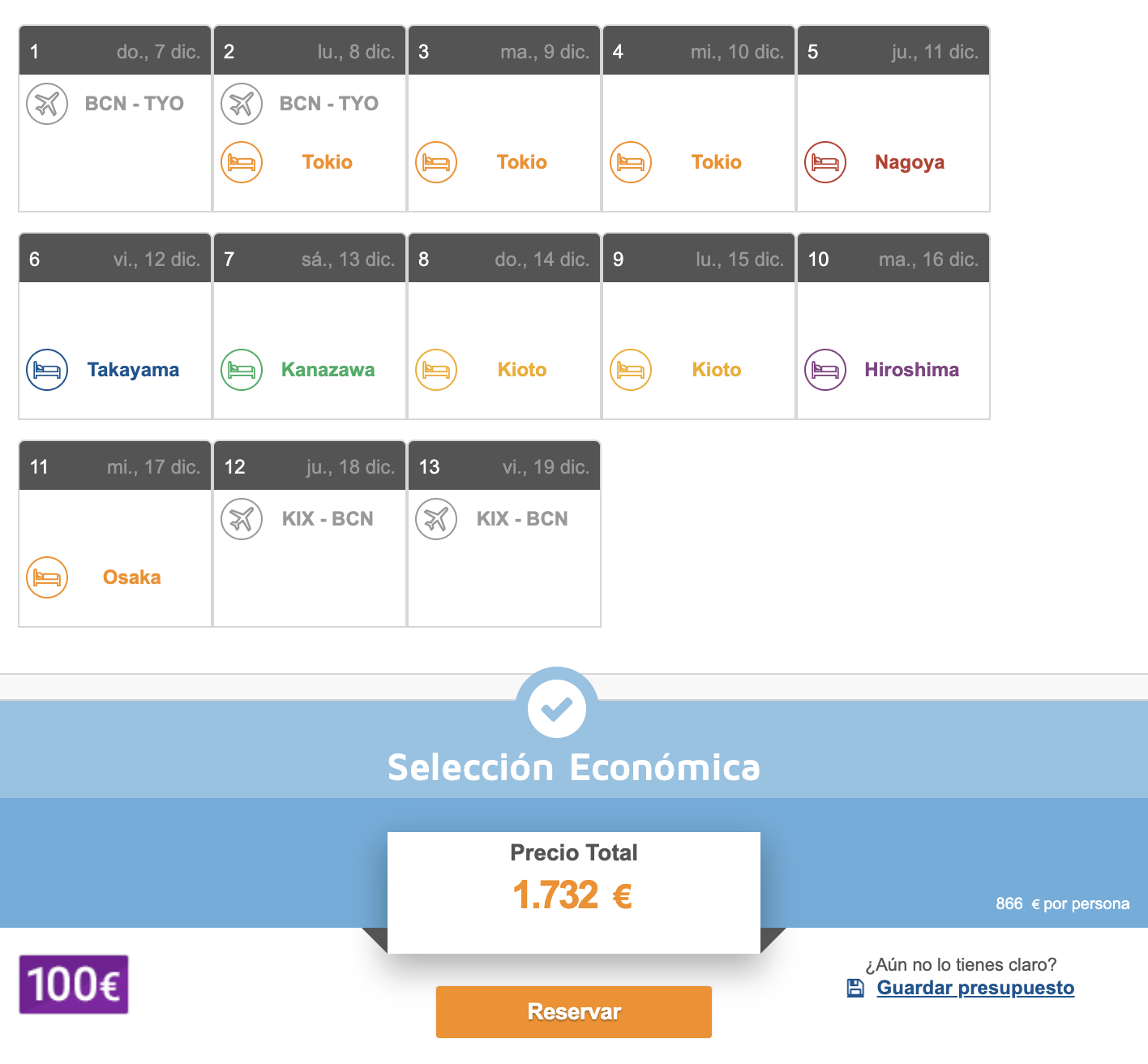Click the floppy disk save icon
Image resolution: width=1148 pixels, height=1064 pixels.
coord(855,988)
